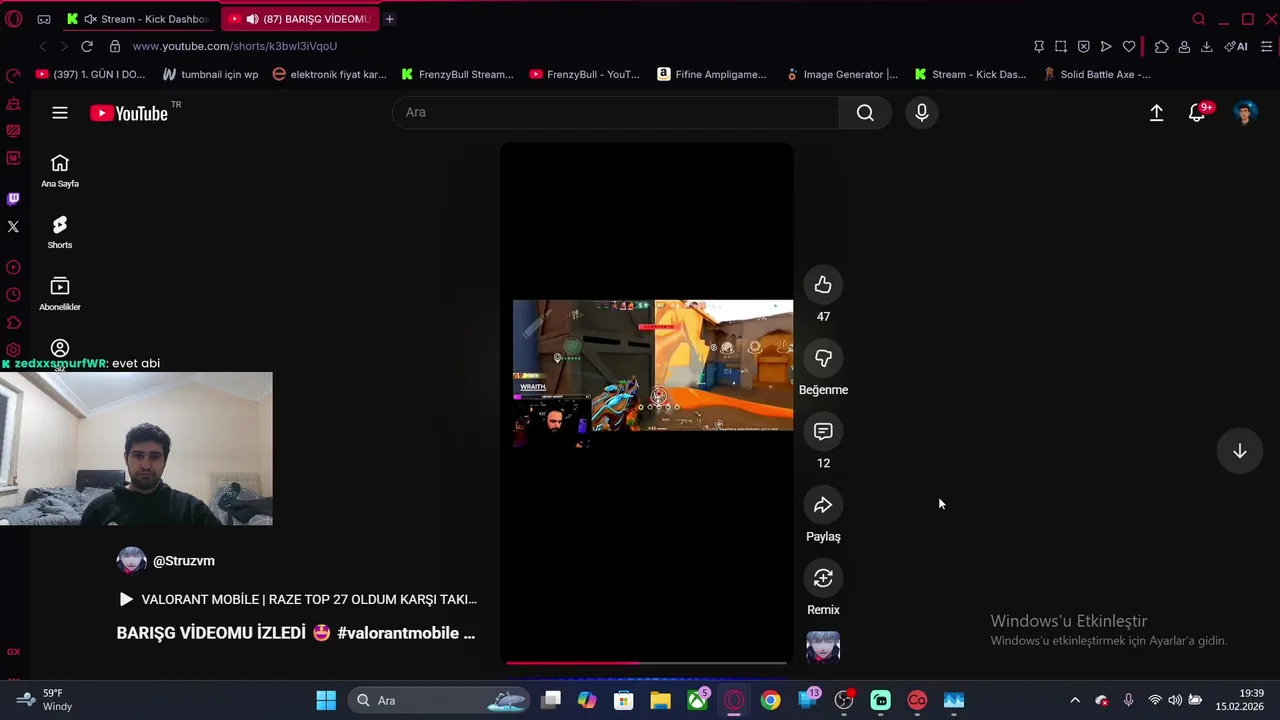Click the YouTube search field 'Ara'

pyautogui.click(x=615, y=113)
